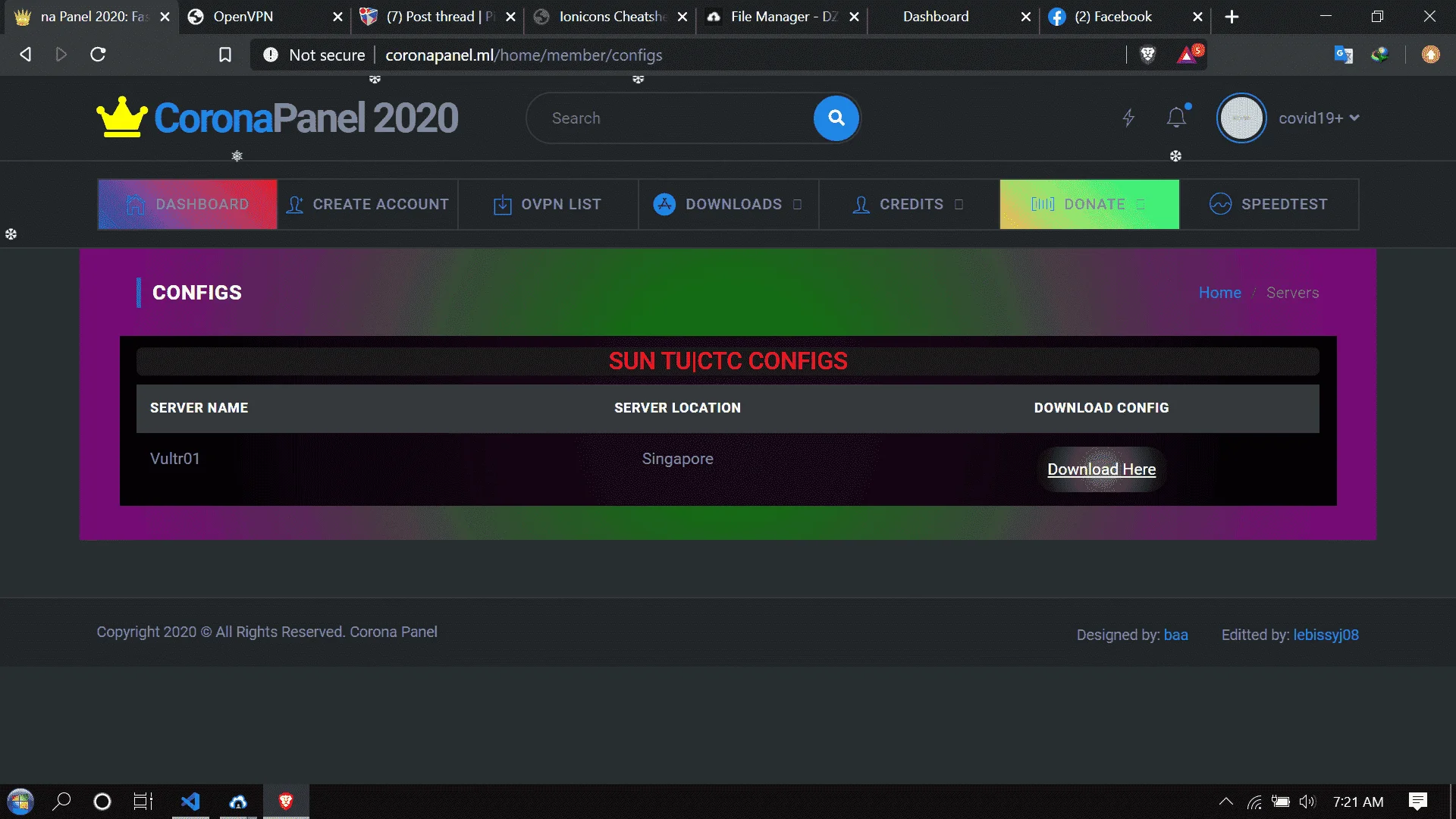Open the OVPN List menu item
This screenshot has width=1456, height=819.
[x=548, y=204]
